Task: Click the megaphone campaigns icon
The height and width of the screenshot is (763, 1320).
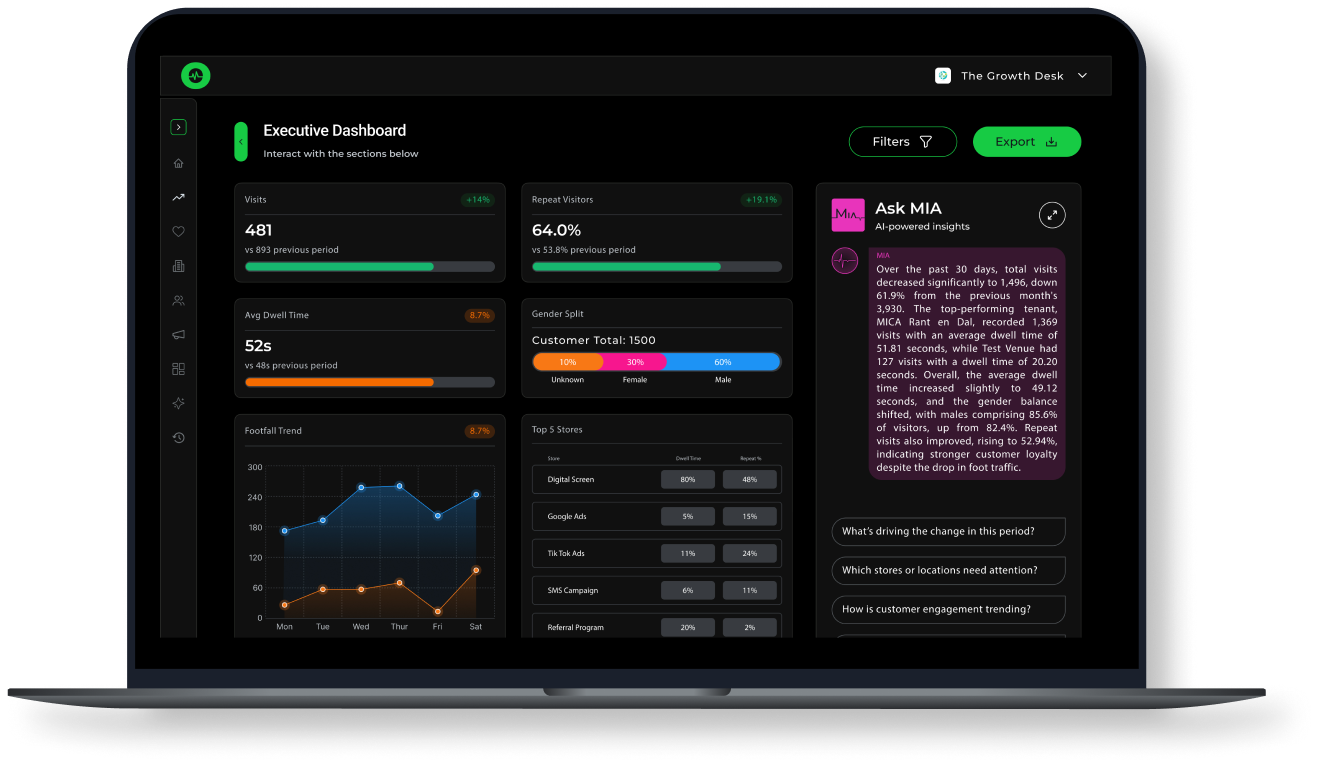Action: [x=178, y=335]
